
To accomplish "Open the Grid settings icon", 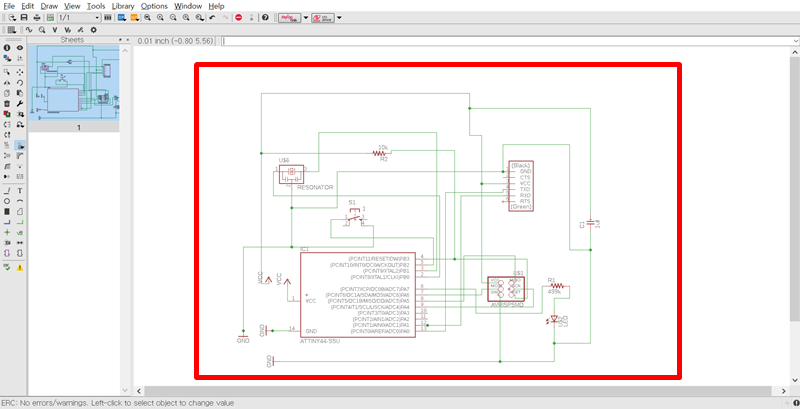I will coord(12,30).
